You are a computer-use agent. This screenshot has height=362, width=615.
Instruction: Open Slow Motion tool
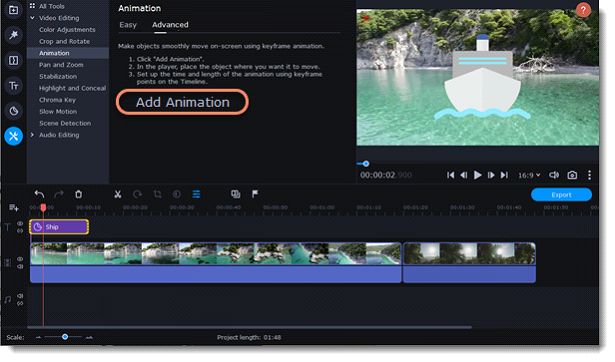pos(58,112)
